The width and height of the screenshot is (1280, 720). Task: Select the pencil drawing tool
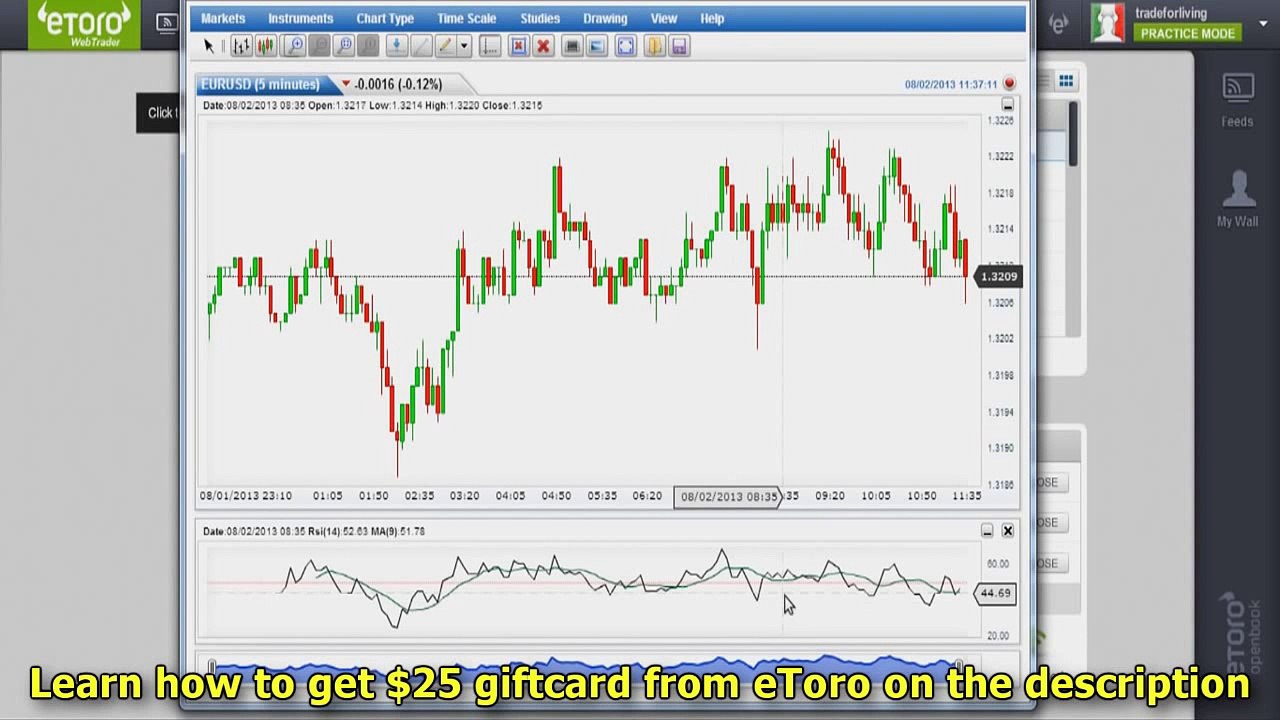click(444, 46)
